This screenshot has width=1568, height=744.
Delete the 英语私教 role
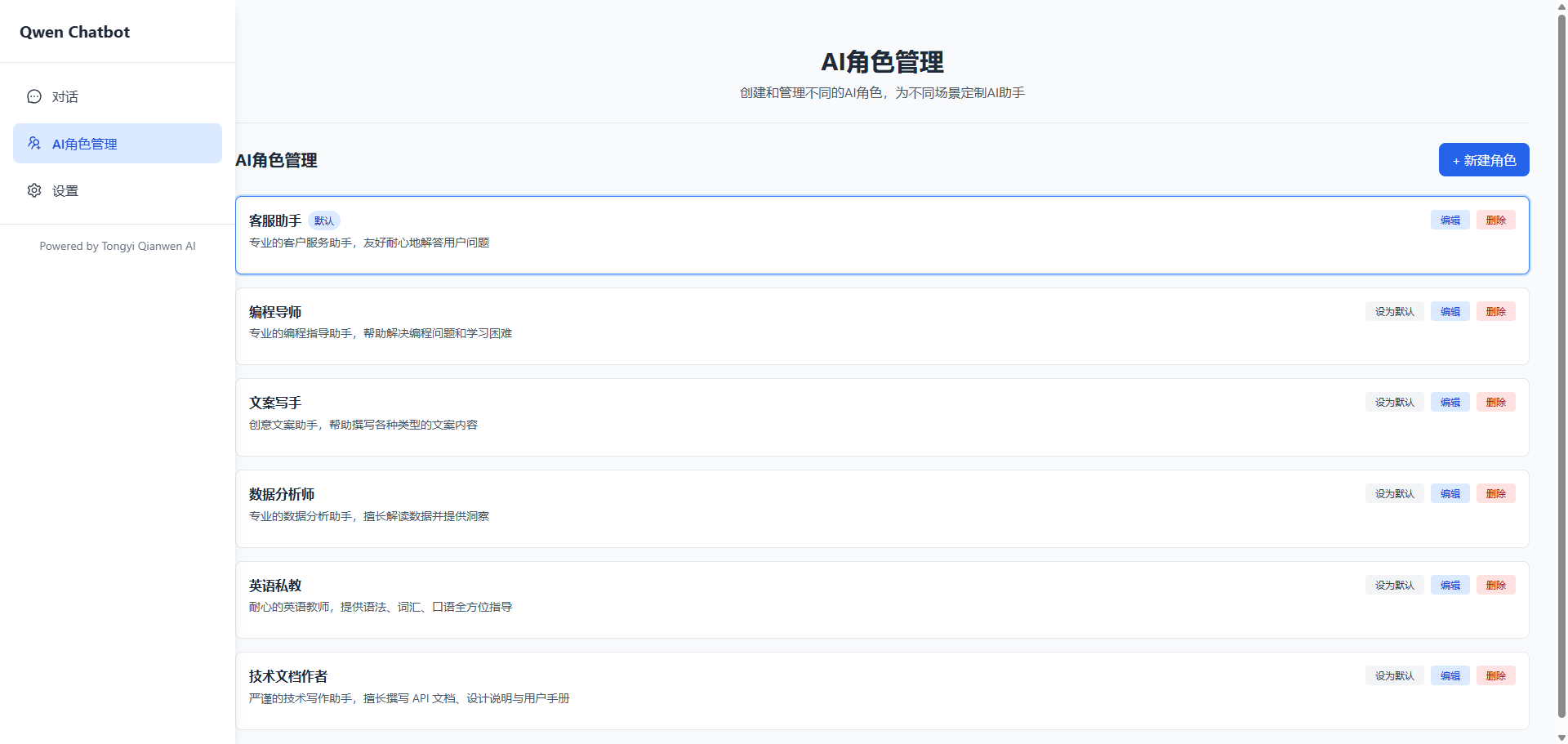point(1496,585)
